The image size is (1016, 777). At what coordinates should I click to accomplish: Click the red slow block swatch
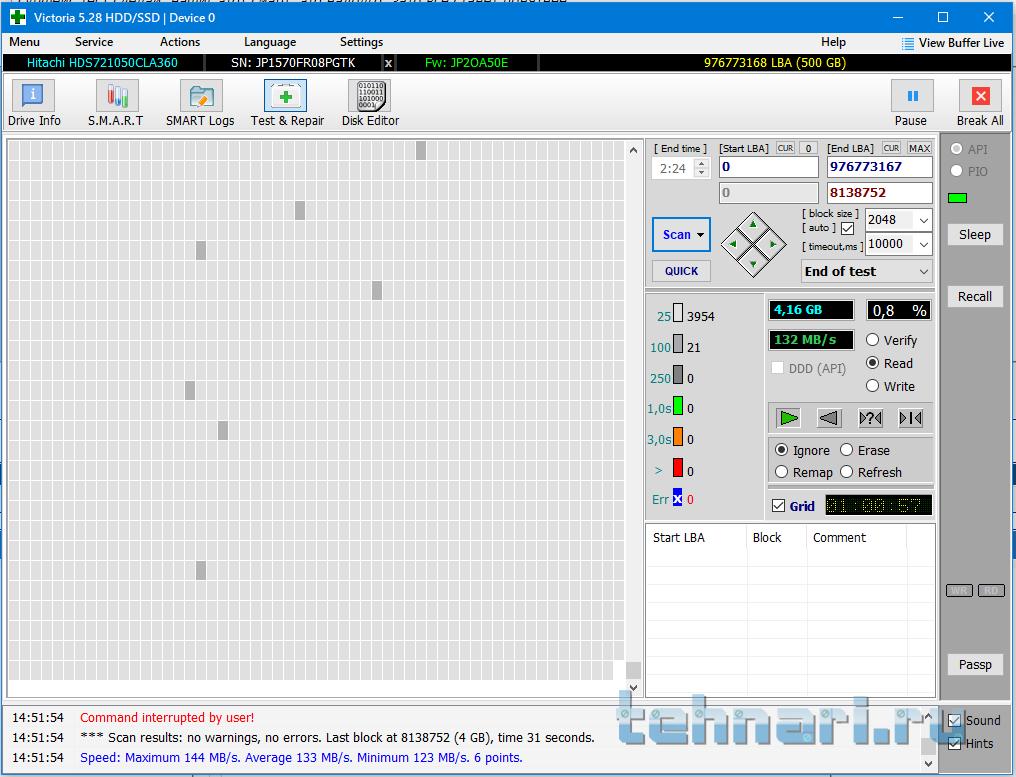[678, 467]
